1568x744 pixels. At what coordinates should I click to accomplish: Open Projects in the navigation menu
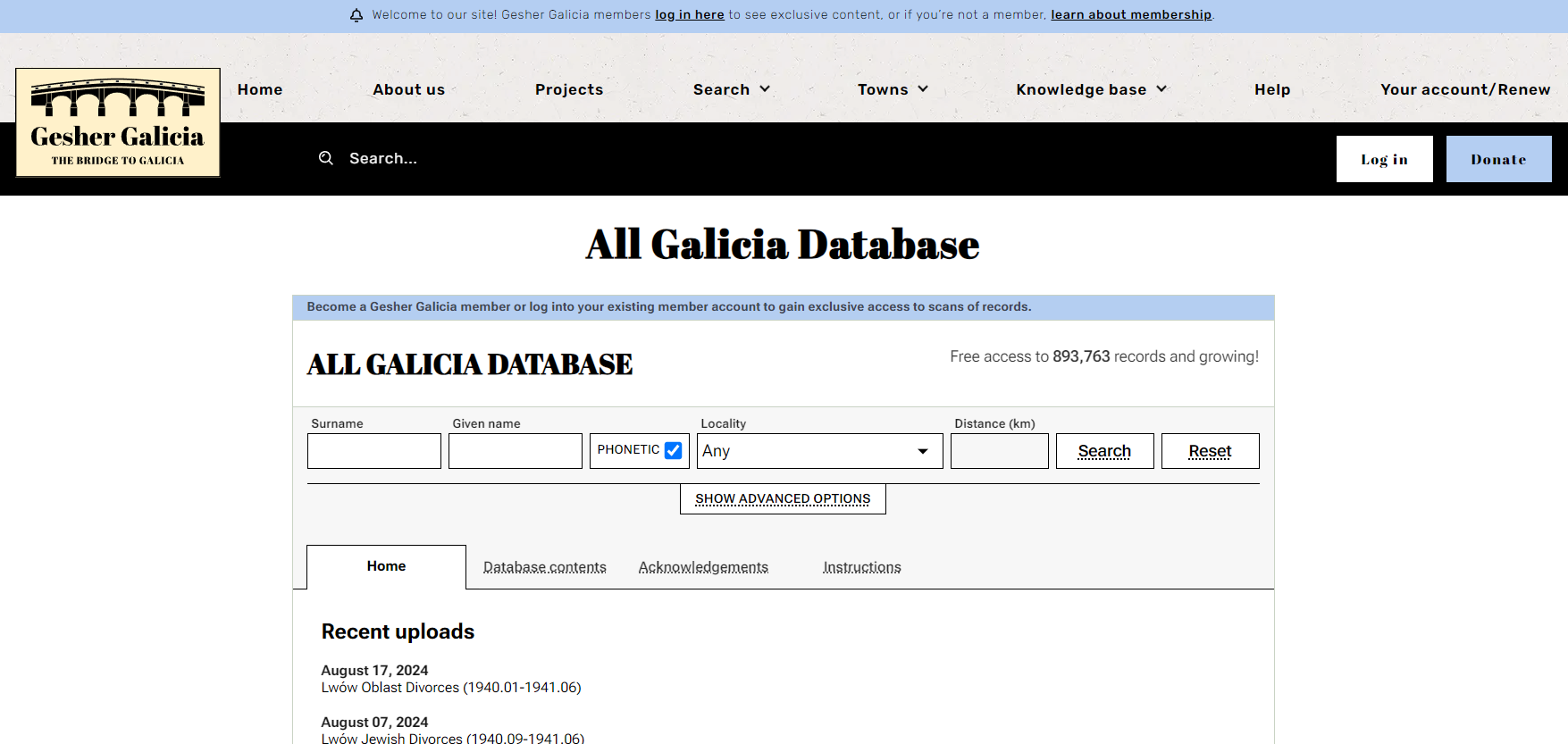(x=569, y=89)
